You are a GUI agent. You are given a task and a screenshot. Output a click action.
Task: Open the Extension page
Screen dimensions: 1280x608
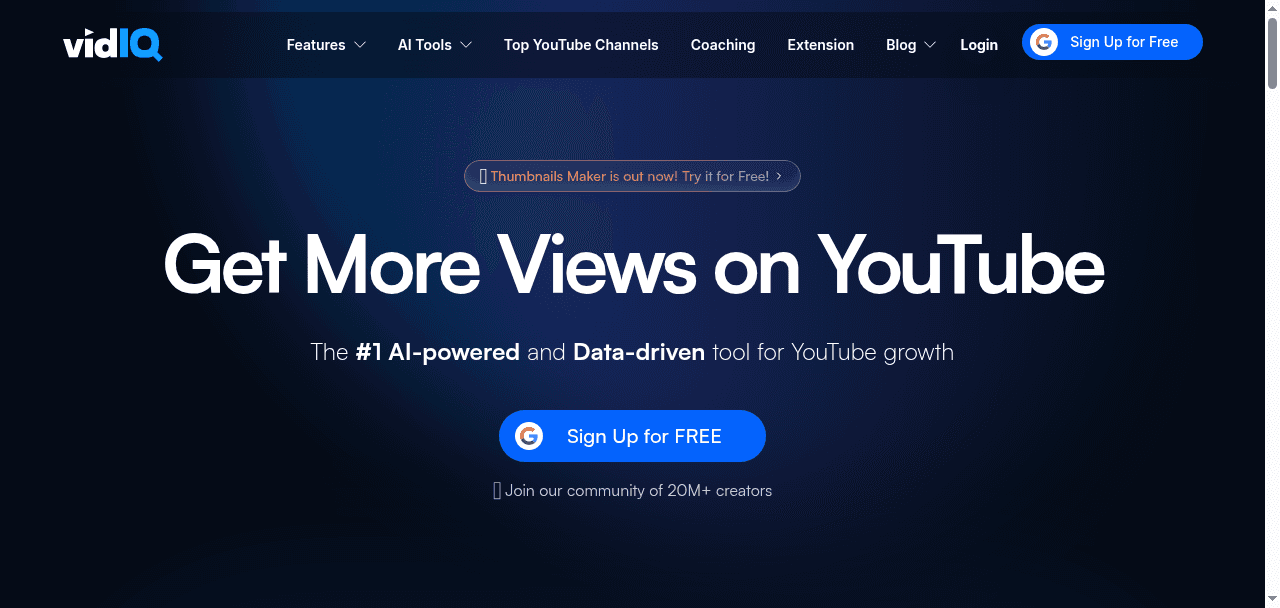(821, 45)
